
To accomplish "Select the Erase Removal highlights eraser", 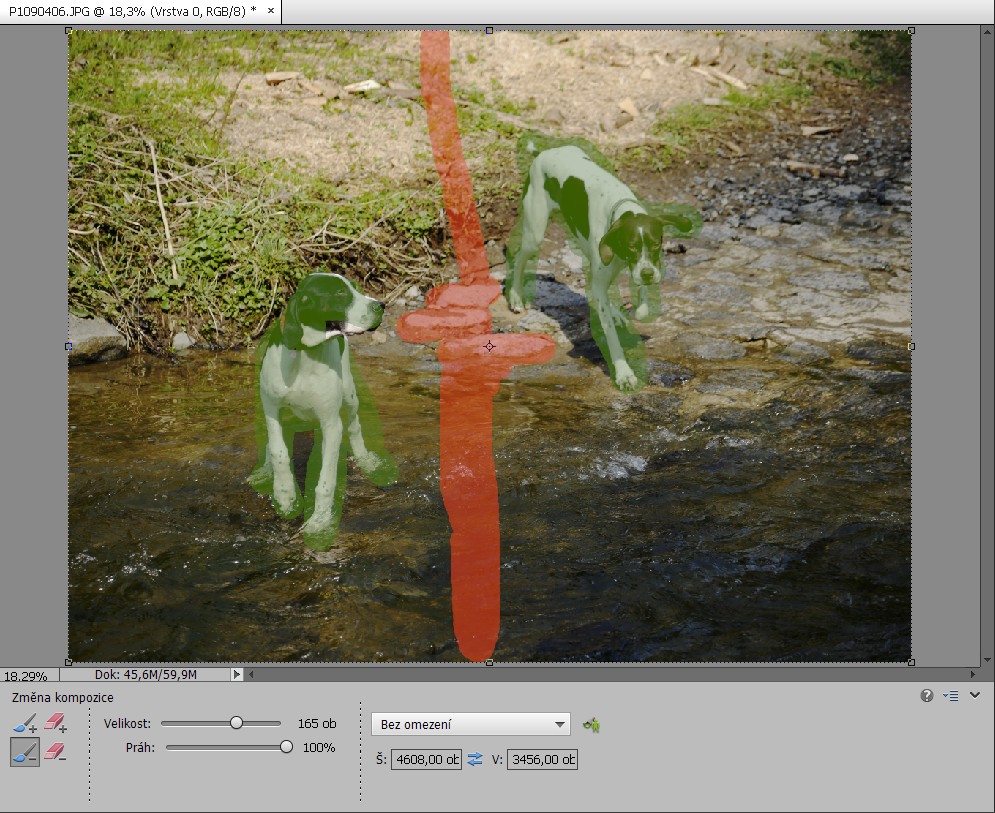I will (x=55, y=752).
